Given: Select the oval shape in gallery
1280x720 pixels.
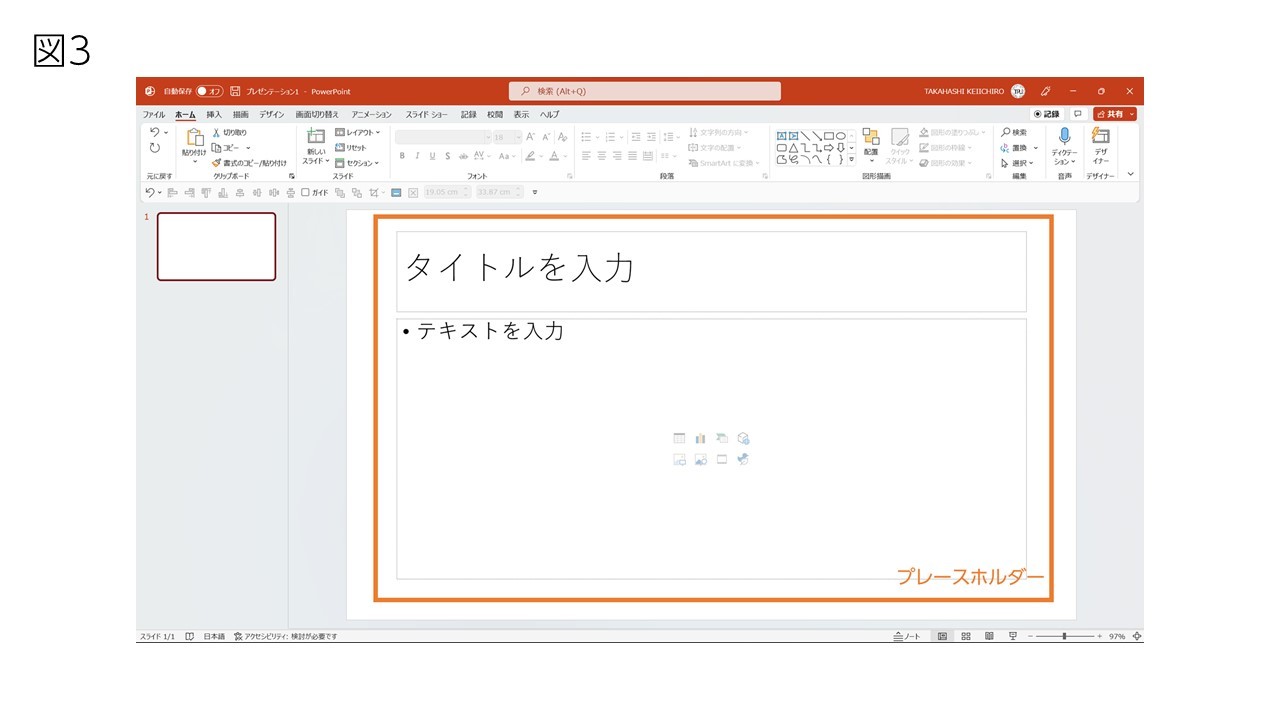Looking at the screenshot, I should click(x=841, y=135).
